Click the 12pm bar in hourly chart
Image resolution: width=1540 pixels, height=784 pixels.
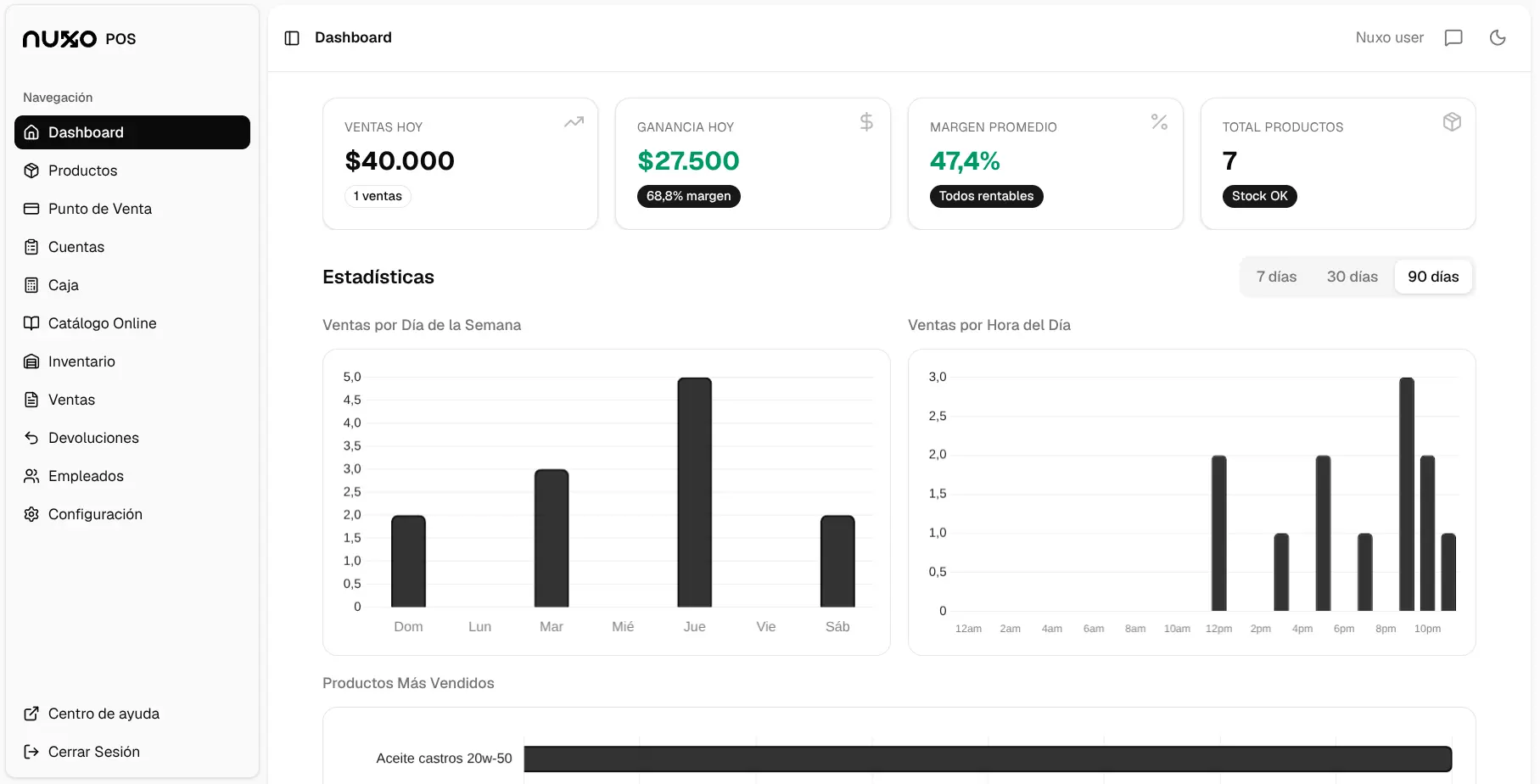pyautogui.click(x=1218, y=533)
